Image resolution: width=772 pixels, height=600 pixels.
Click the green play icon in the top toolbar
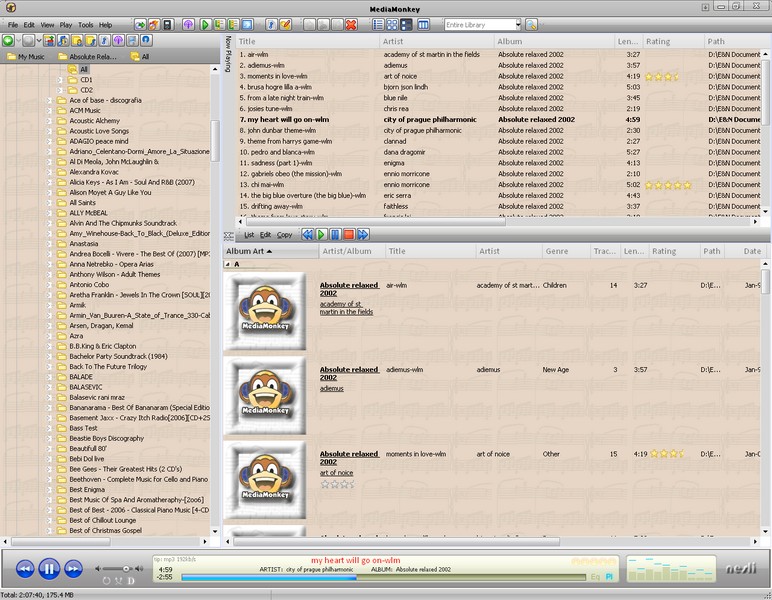tap(205, 25)
